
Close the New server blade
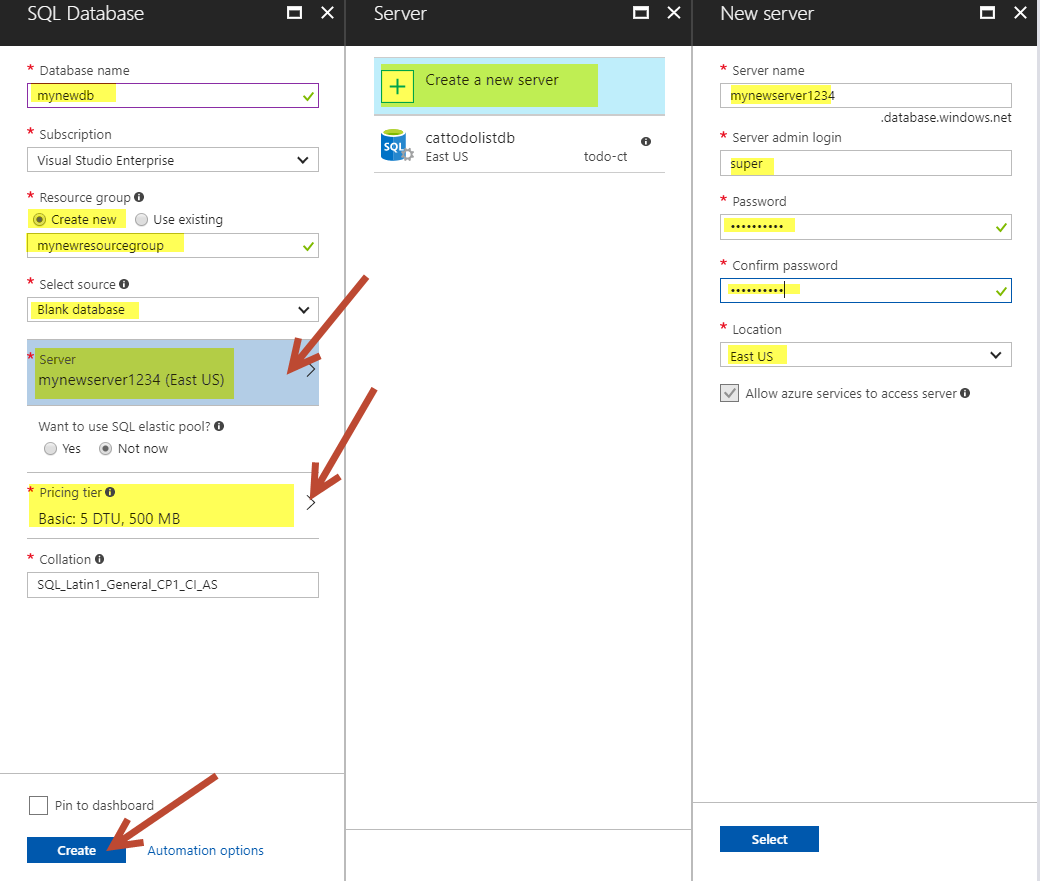(x=1021, y=13)
